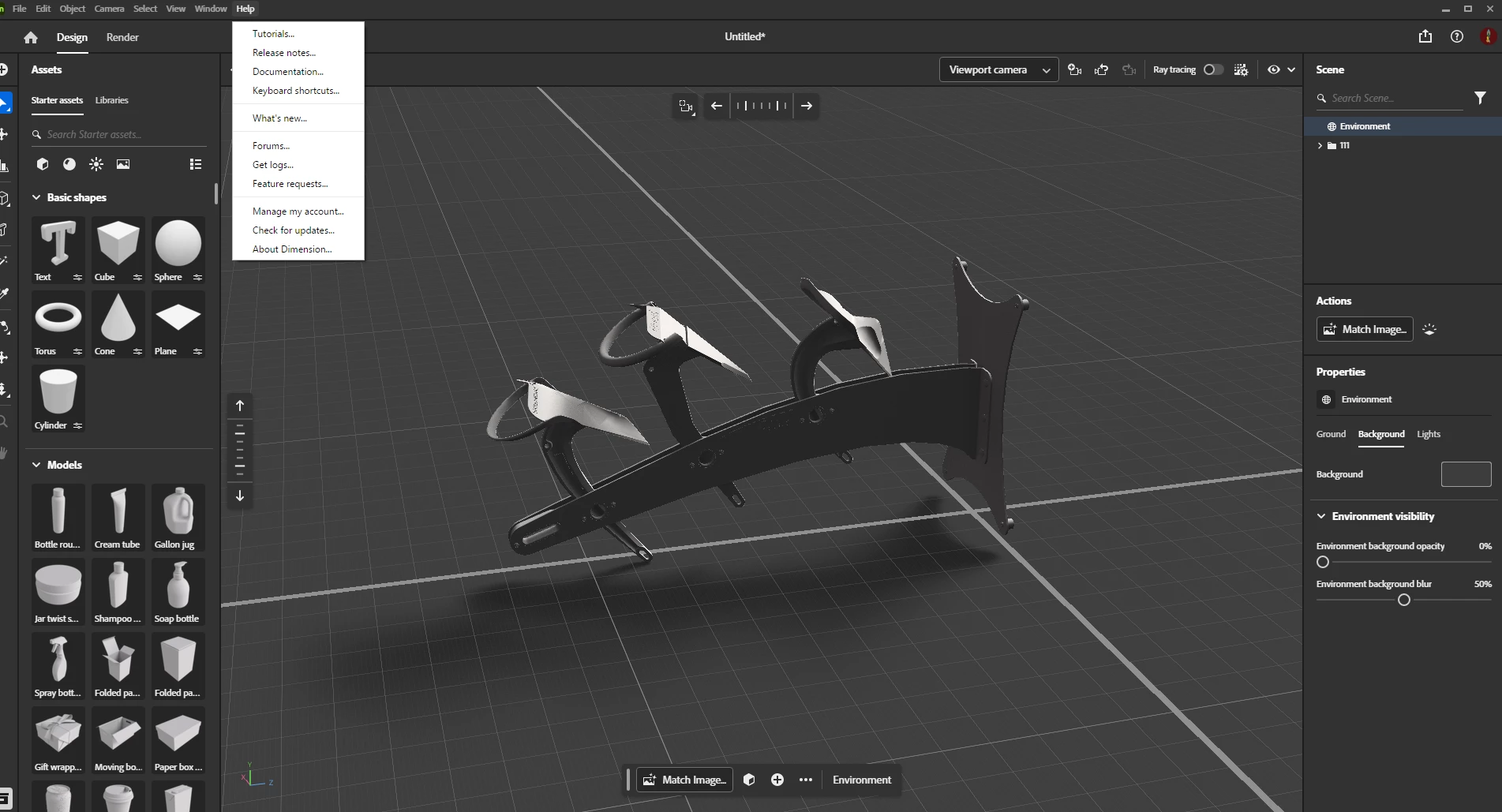The height and width of the screenshot is (812, 1502).
Task: Click the Share export icon
Action: 1425,36
